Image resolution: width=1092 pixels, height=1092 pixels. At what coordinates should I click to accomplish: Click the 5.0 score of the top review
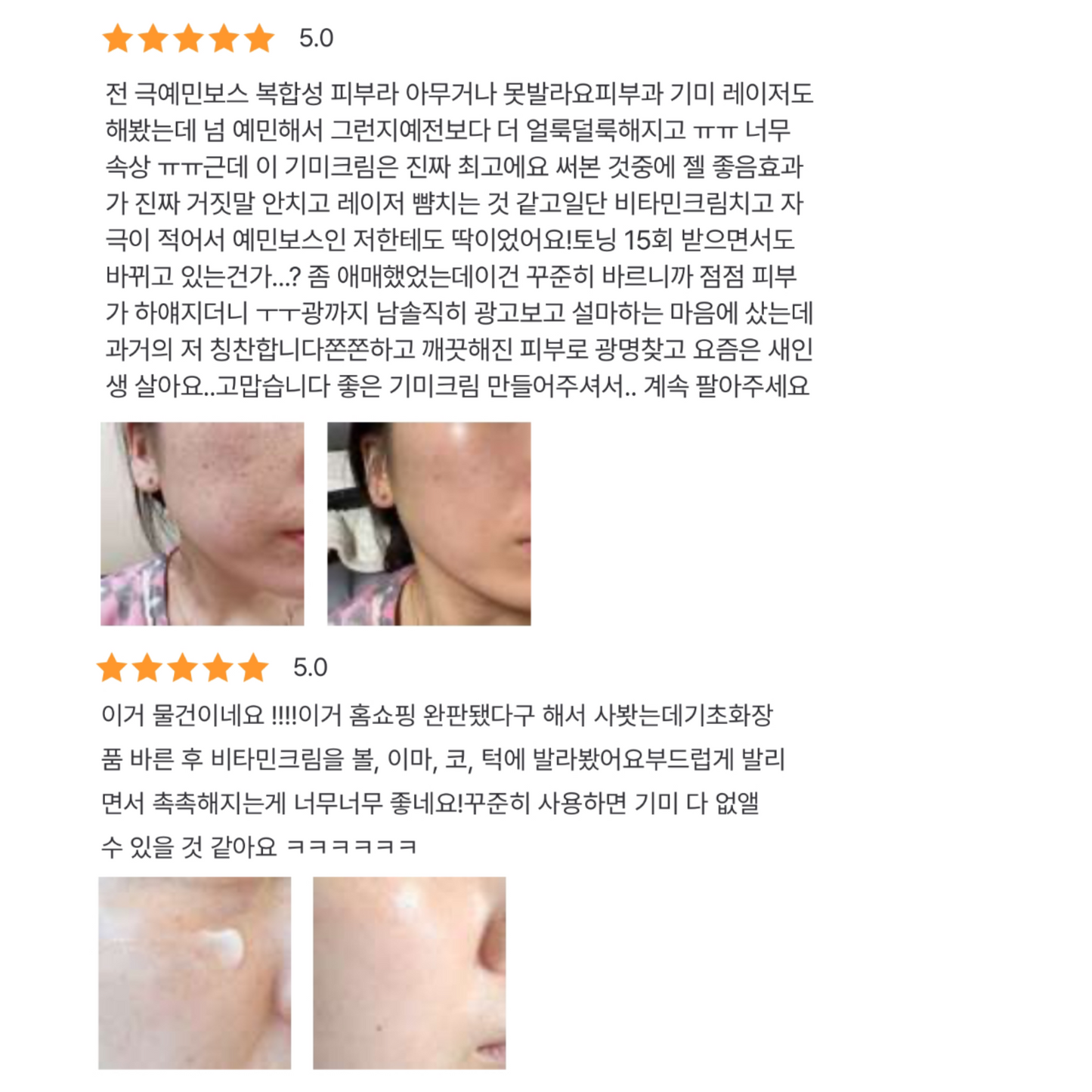click(x=316, y=39)
